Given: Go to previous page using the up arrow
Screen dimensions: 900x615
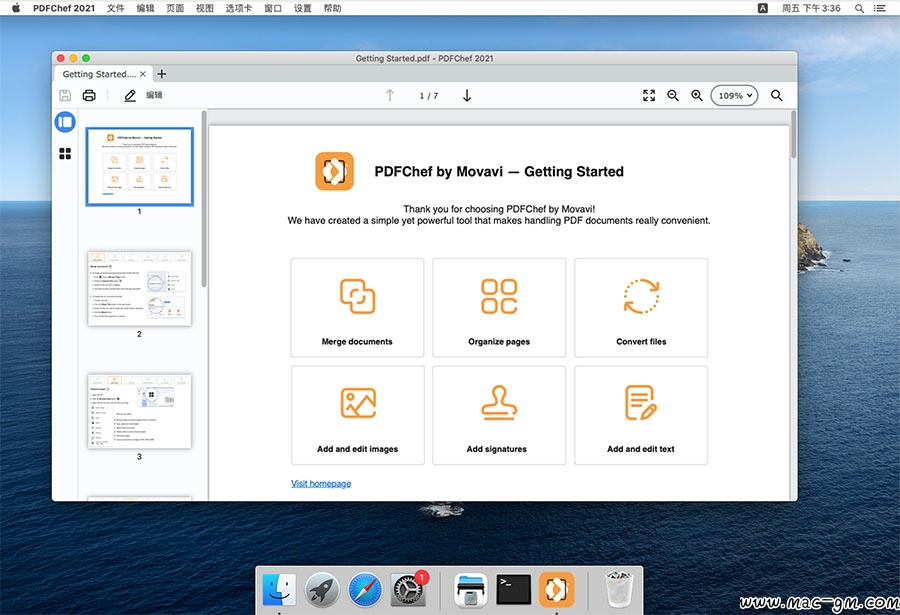Looking at the screenshot, I should click(390, 95).
